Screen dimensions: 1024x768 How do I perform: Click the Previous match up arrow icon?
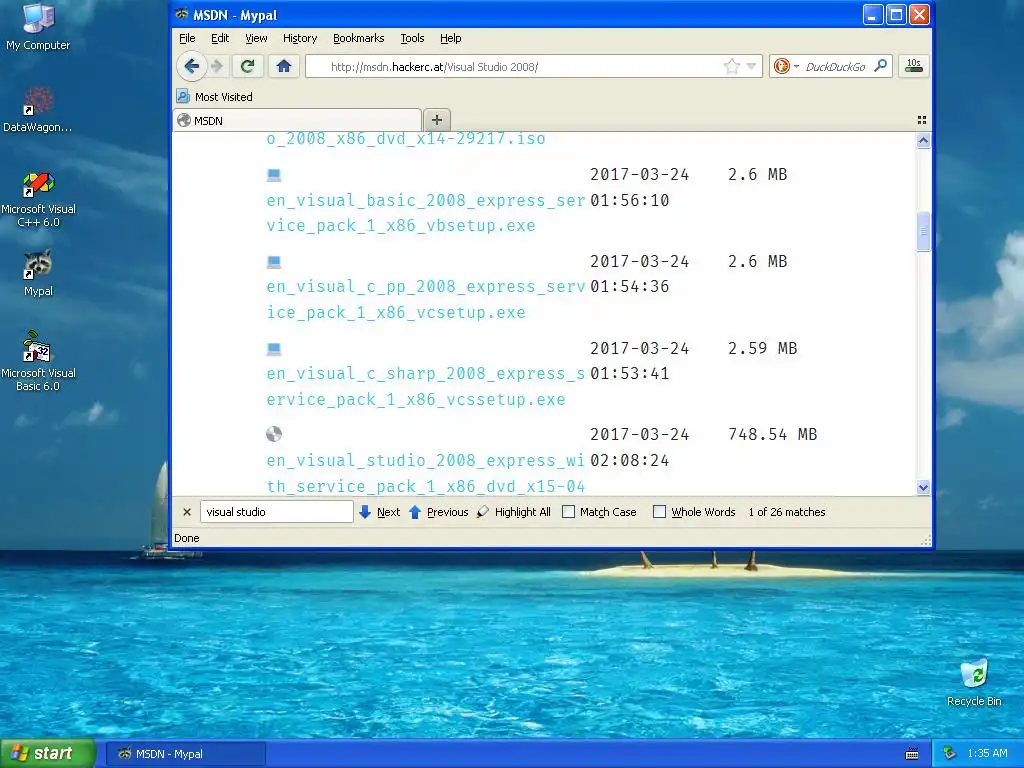(415, 512)
